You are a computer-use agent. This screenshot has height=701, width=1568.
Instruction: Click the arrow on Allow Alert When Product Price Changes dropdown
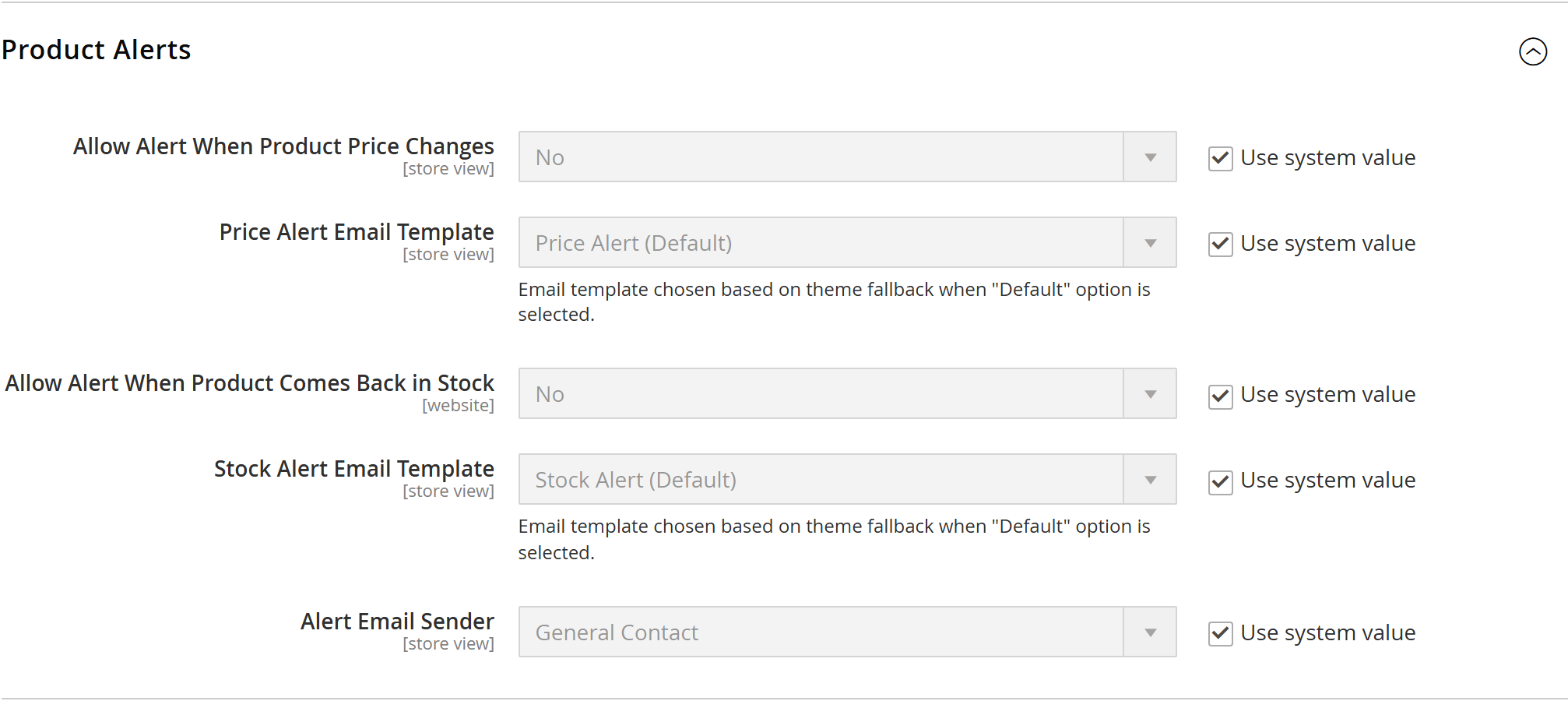coord(1150,157)
